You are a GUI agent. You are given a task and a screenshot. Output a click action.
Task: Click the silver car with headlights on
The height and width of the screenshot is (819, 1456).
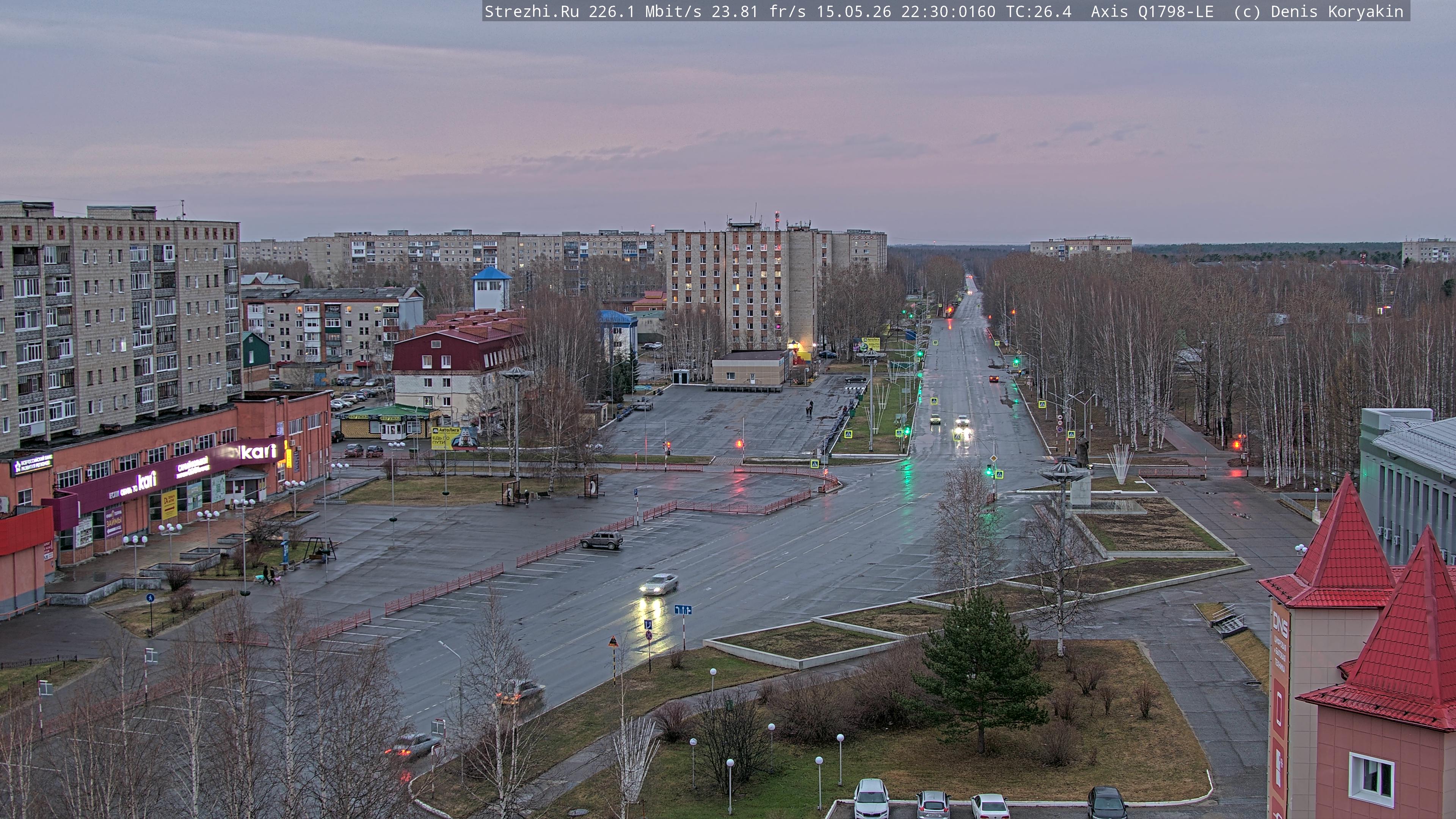(659, 584)
